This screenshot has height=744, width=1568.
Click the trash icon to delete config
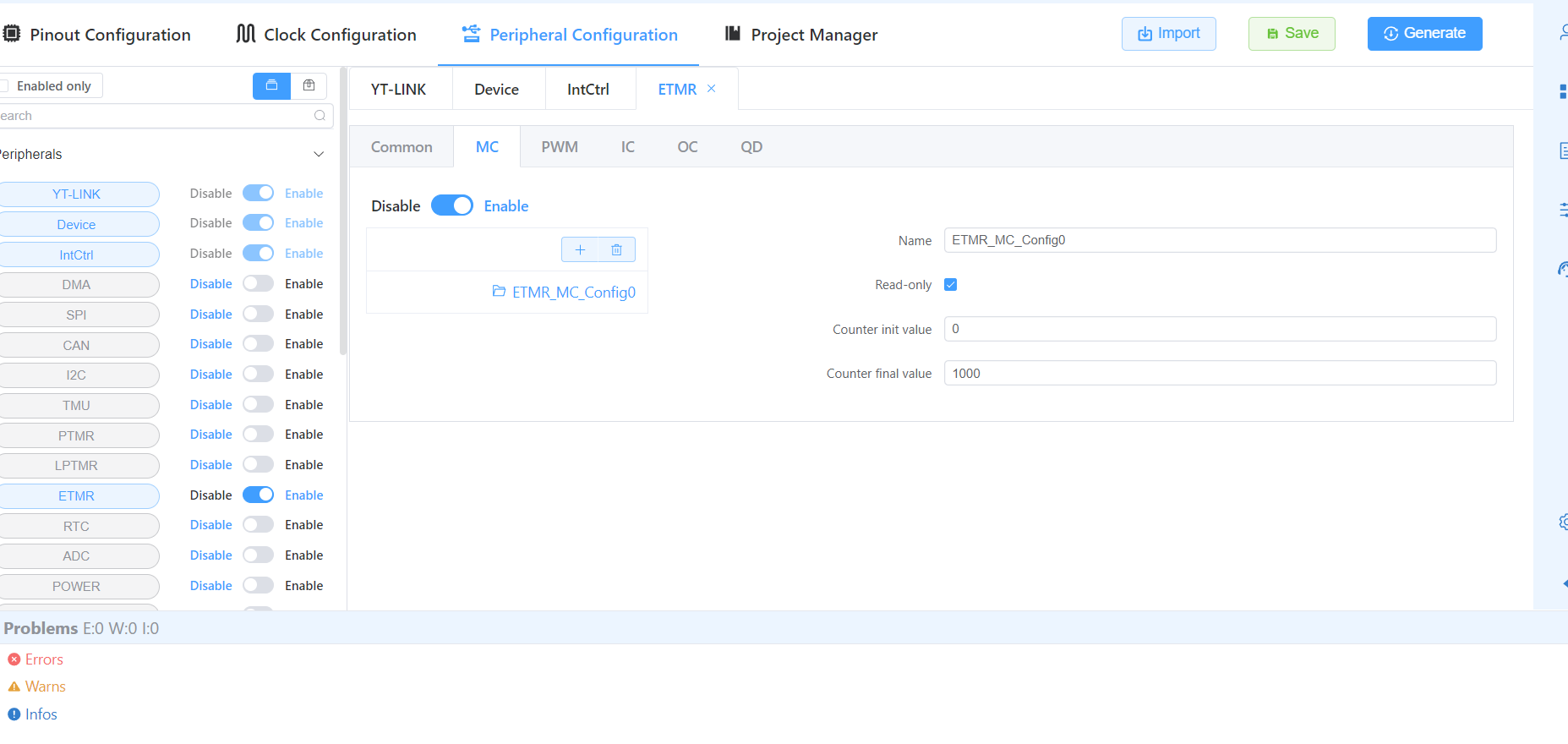[616, 249]
